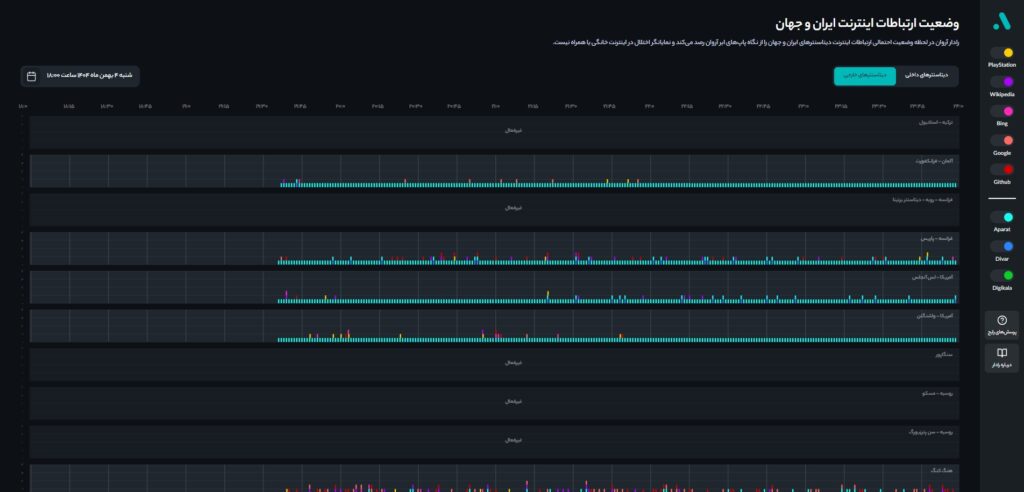Image resolution: width=1024 pixels, height=492 pixels.
Task: Click the calendar icon in the date box
Action: 31,76
